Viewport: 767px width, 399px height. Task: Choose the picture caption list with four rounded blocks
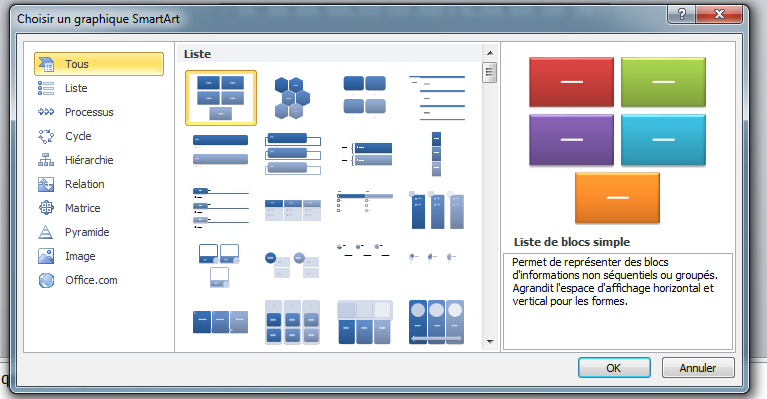(364, 98)
